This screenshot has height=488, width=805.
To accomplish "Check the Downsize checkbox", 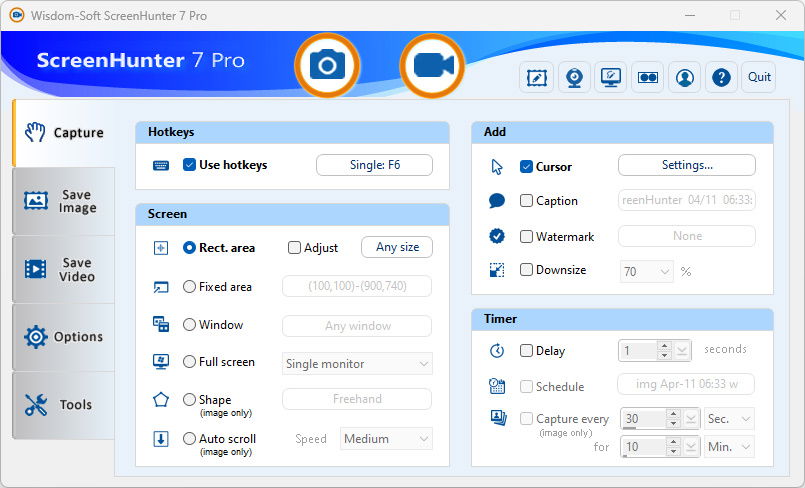I will tap(526, 270).
